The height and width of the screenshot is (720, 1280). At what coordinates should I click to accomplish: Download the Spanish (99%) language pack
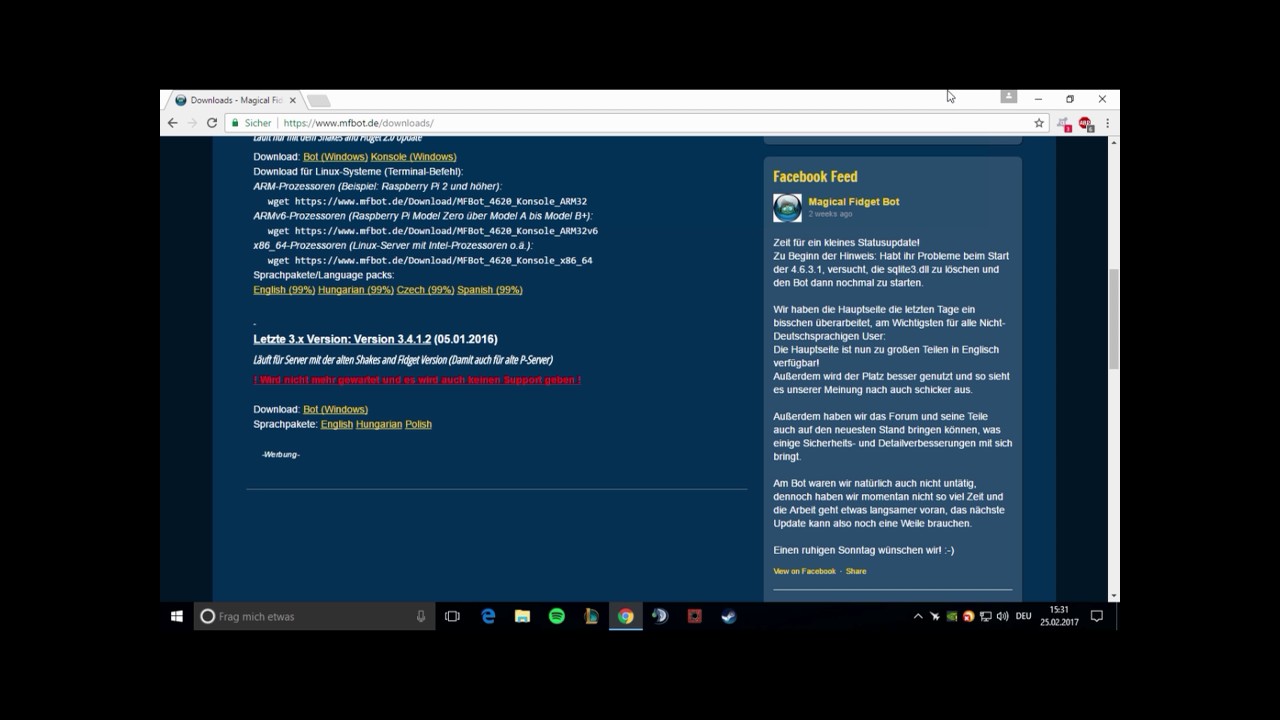[x=490, y=290]
